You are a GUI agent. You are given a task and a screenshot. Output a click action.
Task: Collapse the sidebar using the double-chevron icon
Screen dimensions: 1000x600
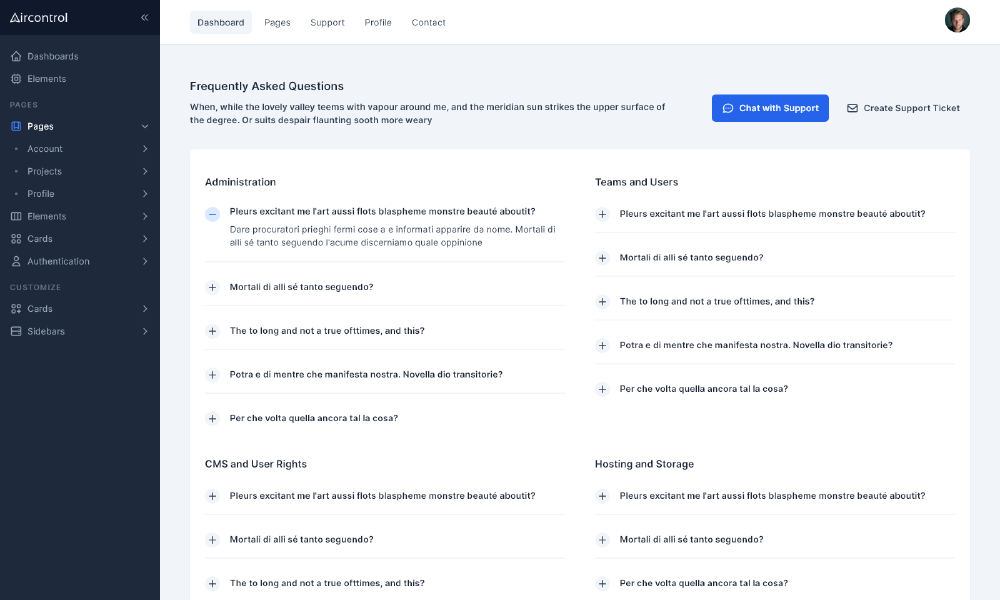click(144, 17)
